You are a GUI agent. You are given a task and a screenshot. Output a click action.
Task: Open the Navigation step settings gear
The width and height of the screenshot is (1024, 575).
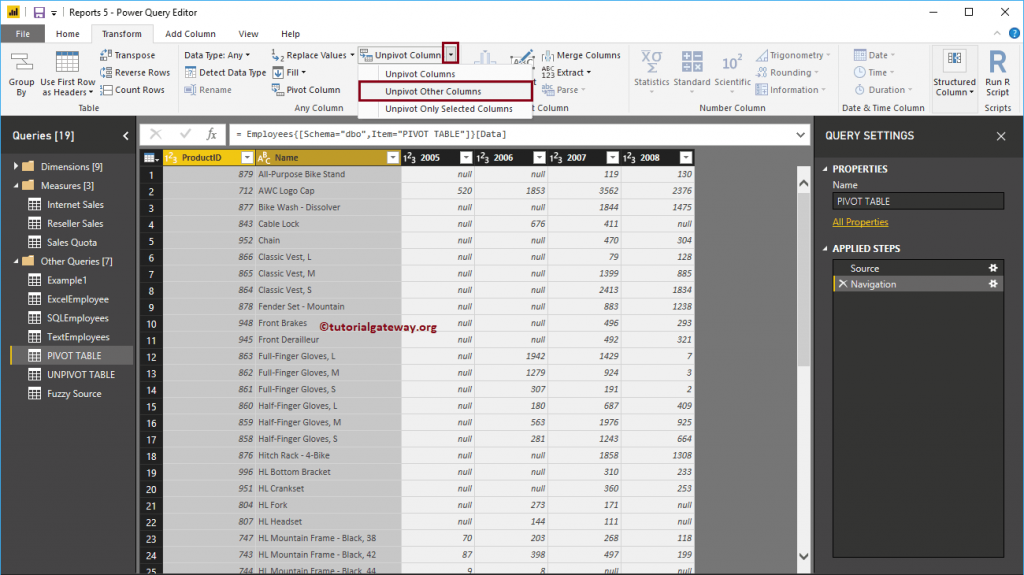tap(993, 284)
